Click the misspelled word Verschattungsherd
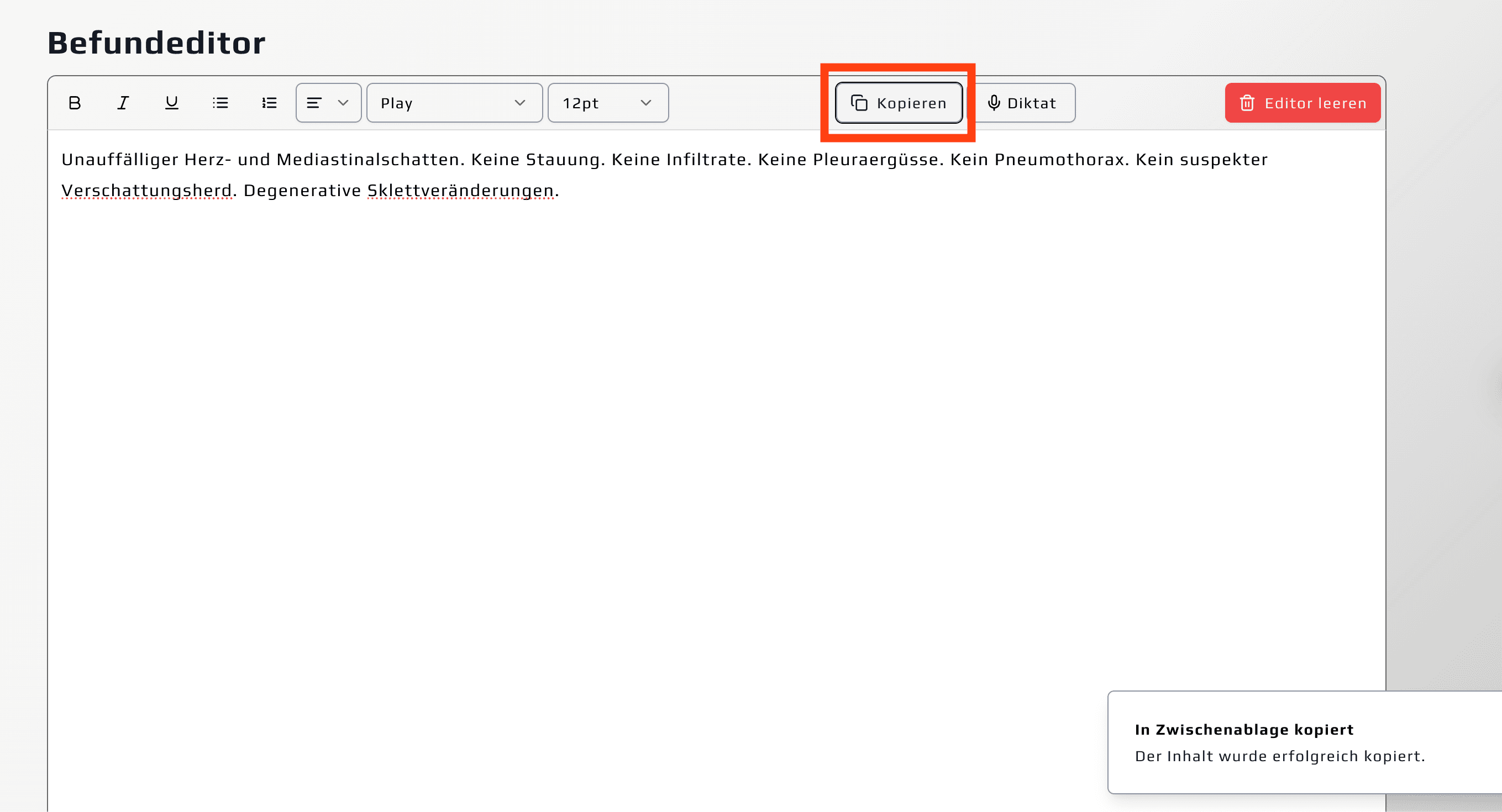Viewport: 1502px width, 812px height. (x=146, y=189)
